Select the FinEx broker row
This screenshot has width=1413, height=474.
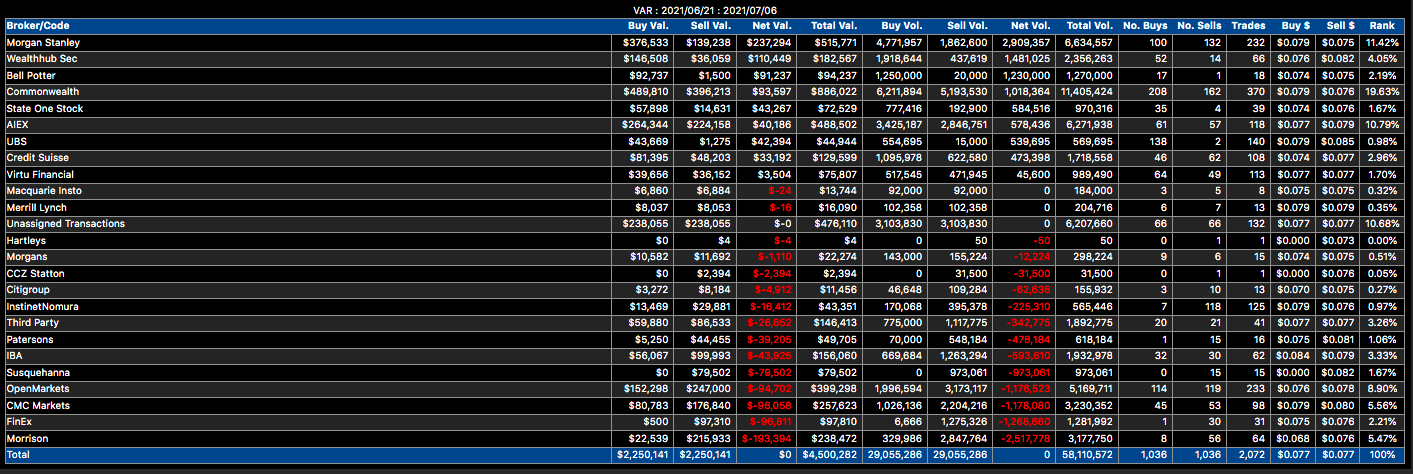(706, 422)
